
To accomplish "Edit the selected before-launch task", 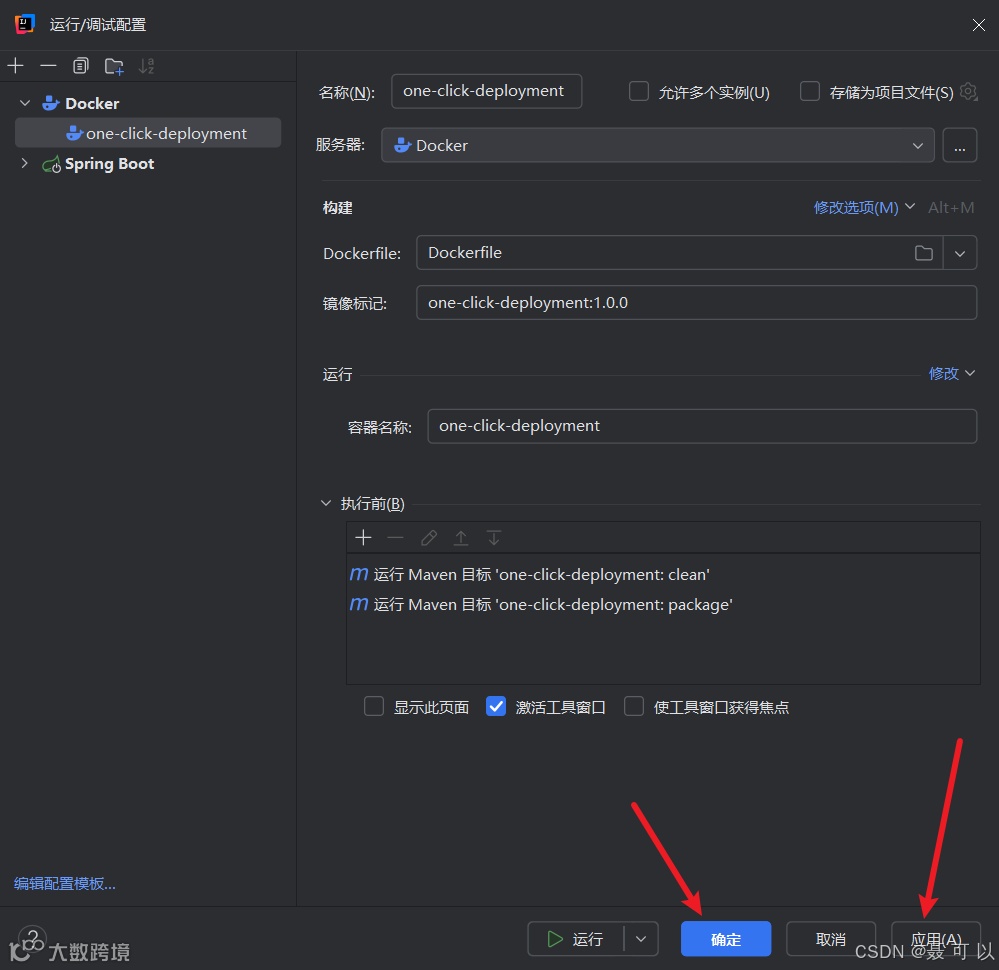I will pos(429,538).
